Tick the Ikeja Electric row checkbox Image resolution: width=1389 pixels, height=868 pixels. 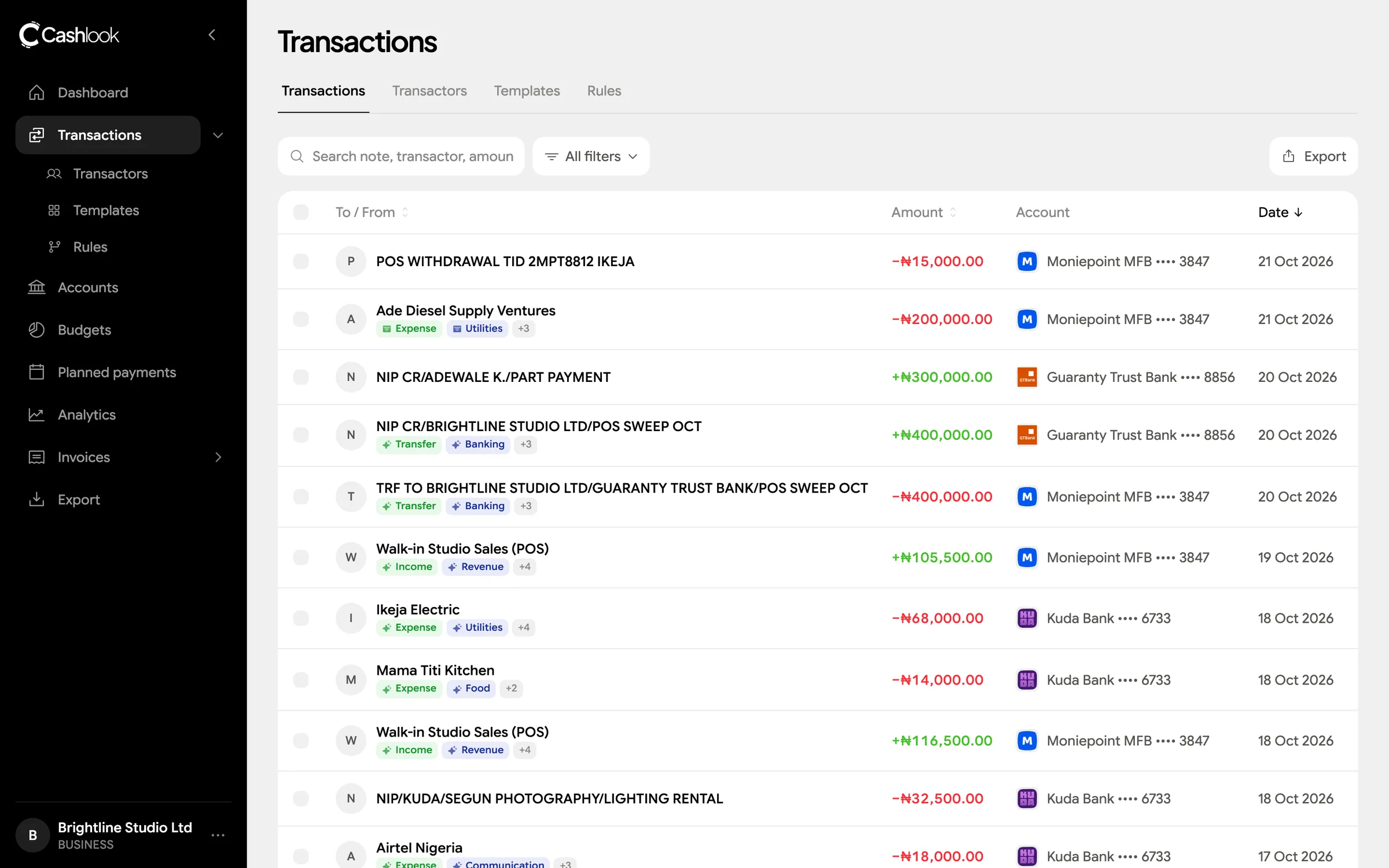301,618
